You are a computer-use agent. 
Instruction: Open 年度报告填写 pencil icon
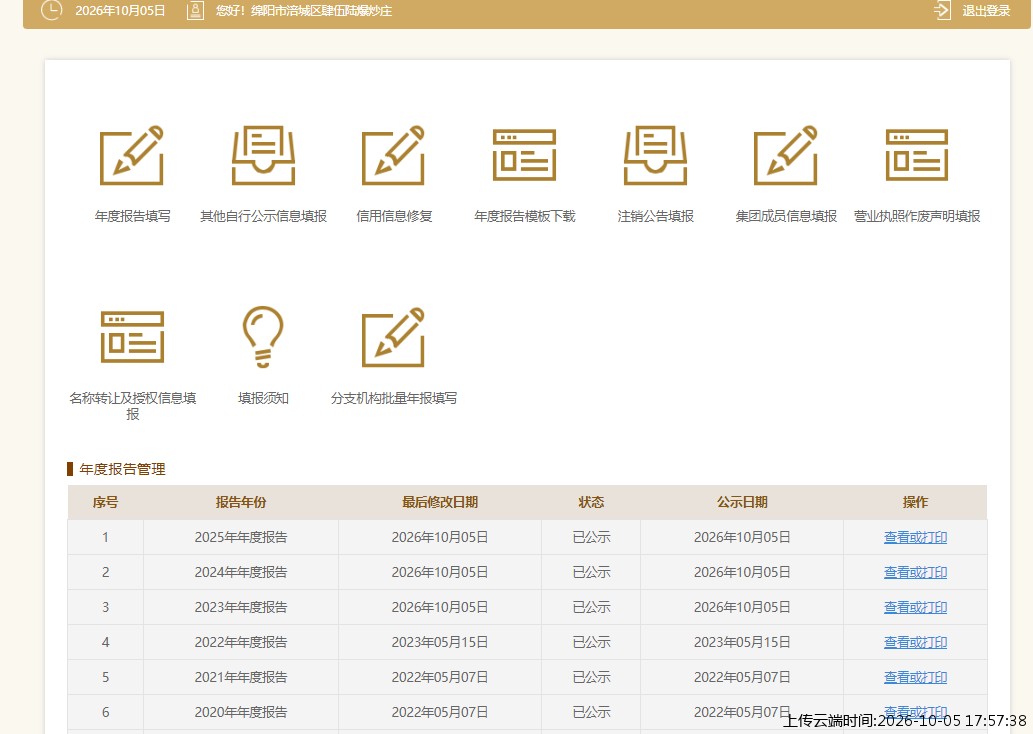(132, 155)
